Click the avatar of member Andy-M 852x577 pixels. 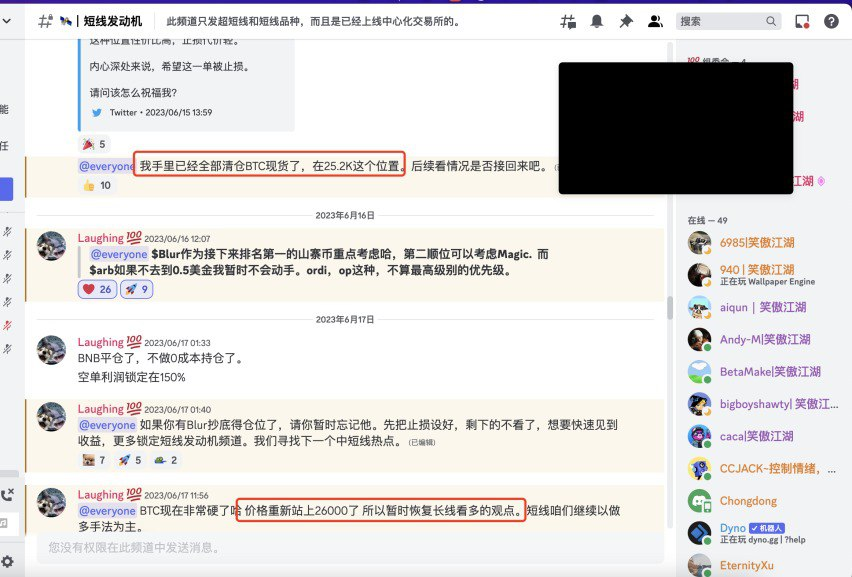click(699, 340)
